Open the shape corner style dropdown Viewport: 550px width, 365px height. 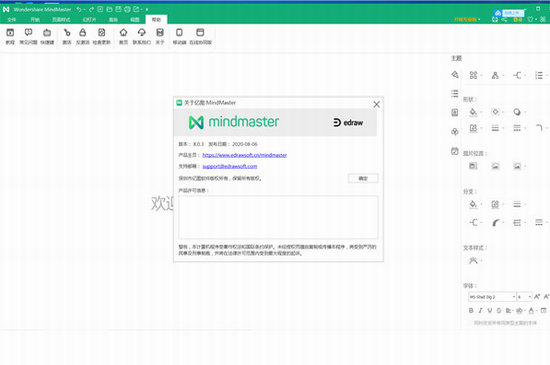pos(541,128)
